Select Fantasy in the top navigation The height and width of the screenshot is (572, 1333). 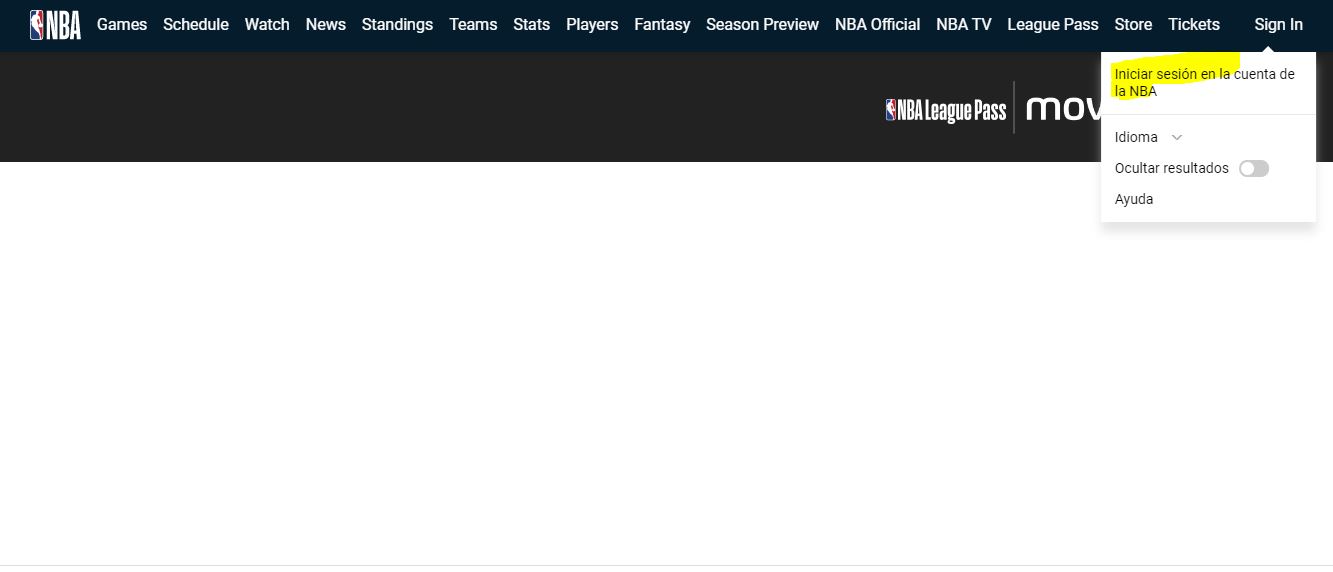(x=662, y=25)
